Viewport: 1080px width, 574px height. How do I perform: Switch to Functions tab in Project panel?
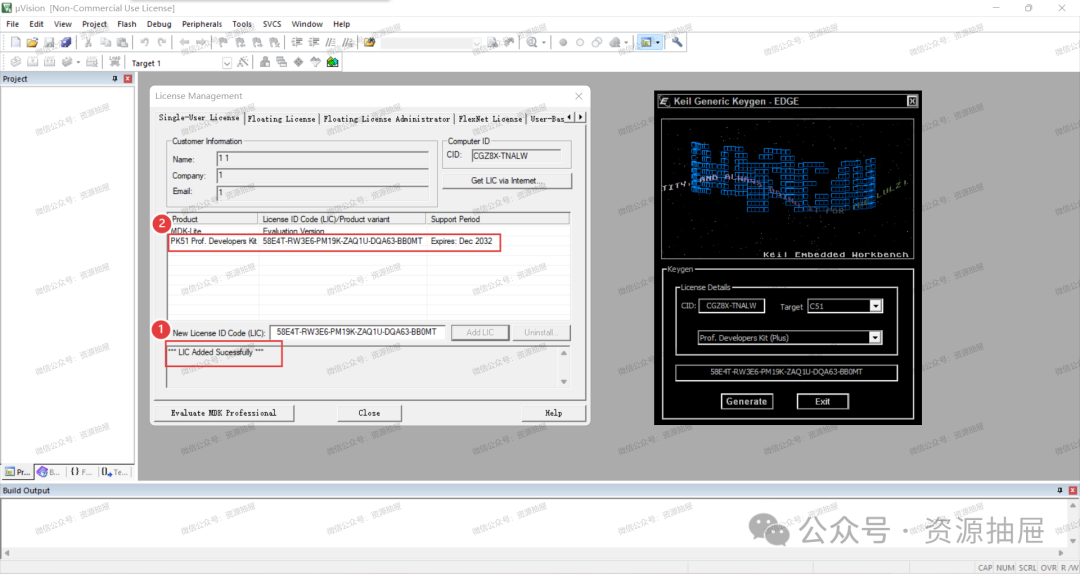tap(81, 472)
